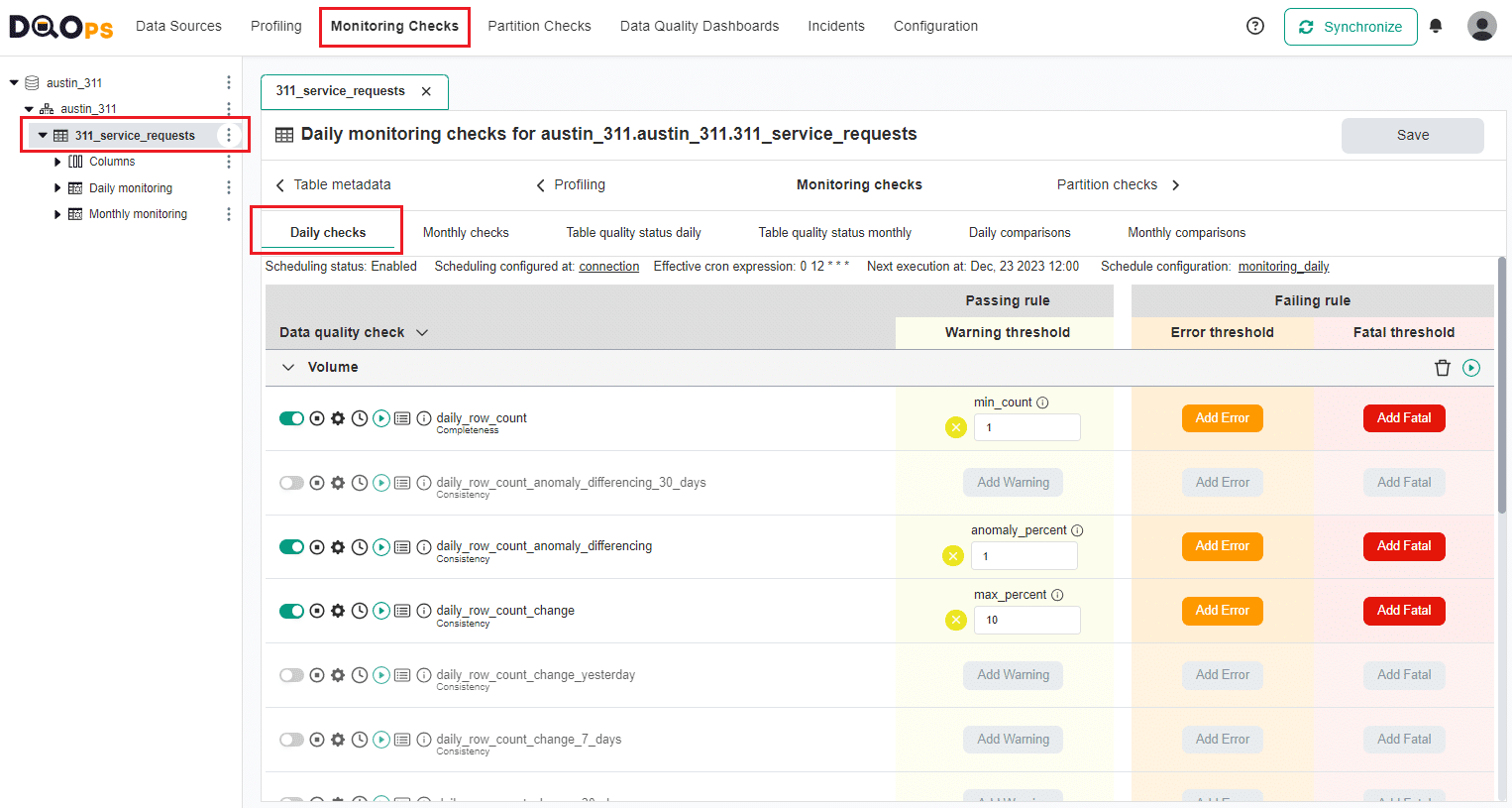Image resolution: width=1512 pixels, height=808 pixels.
Task: Run all Volume checks via green play icon
Action: [x=1470, y=367]
